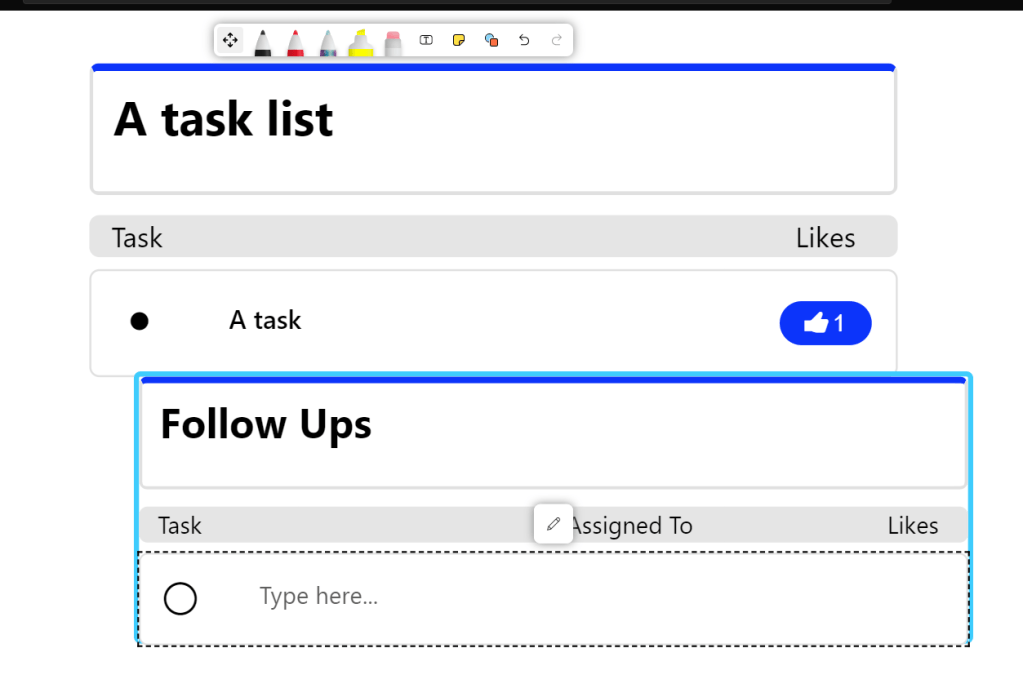Click the greyed-out redo arrow

(557, 40)
